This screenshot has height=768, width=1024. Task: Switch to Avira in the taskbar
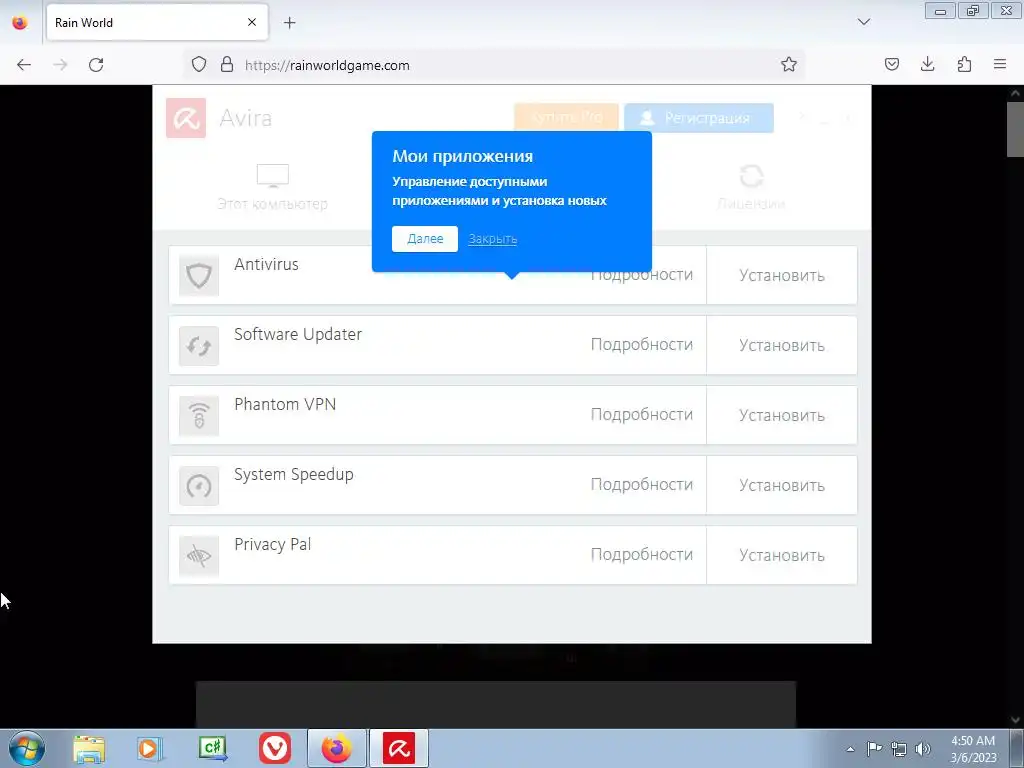(x=399, y=748)
